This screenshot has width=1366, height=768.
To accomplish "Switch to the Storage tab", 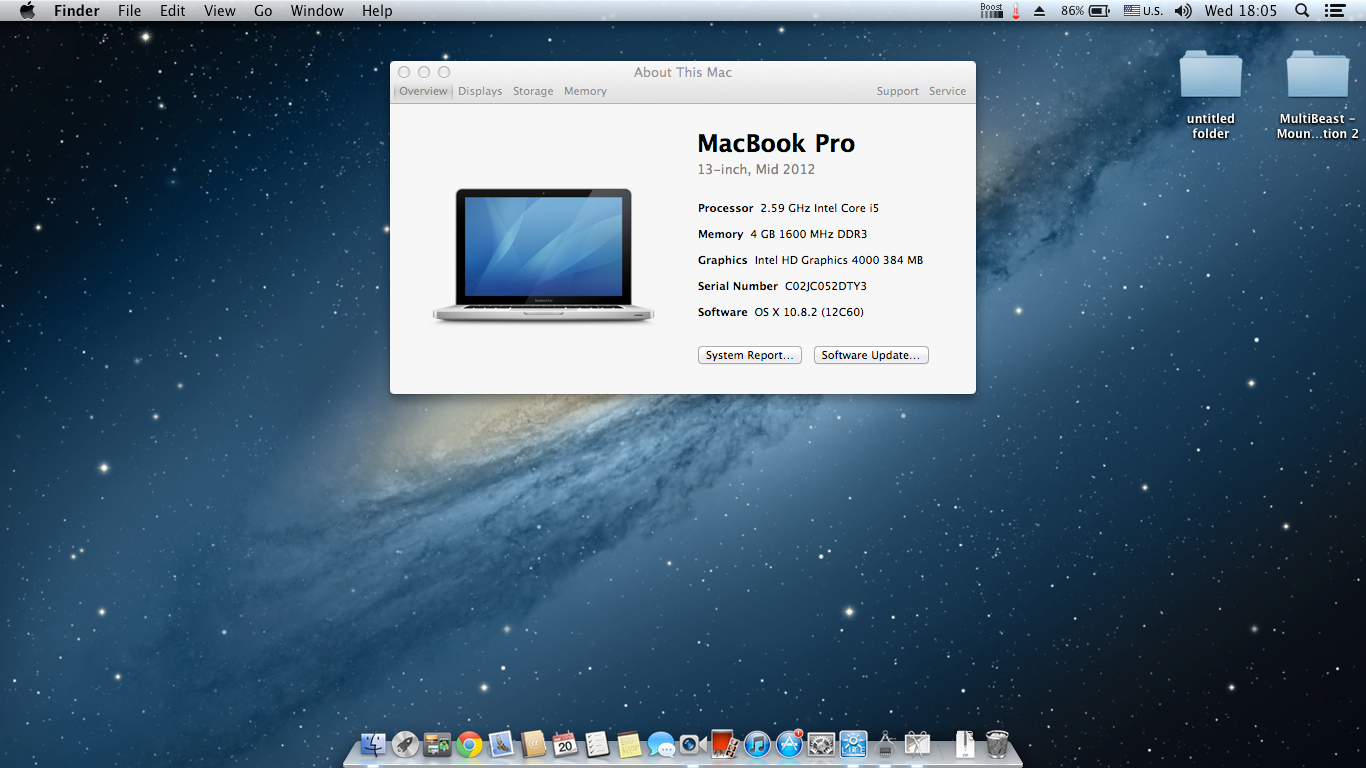I will point(533,91).
